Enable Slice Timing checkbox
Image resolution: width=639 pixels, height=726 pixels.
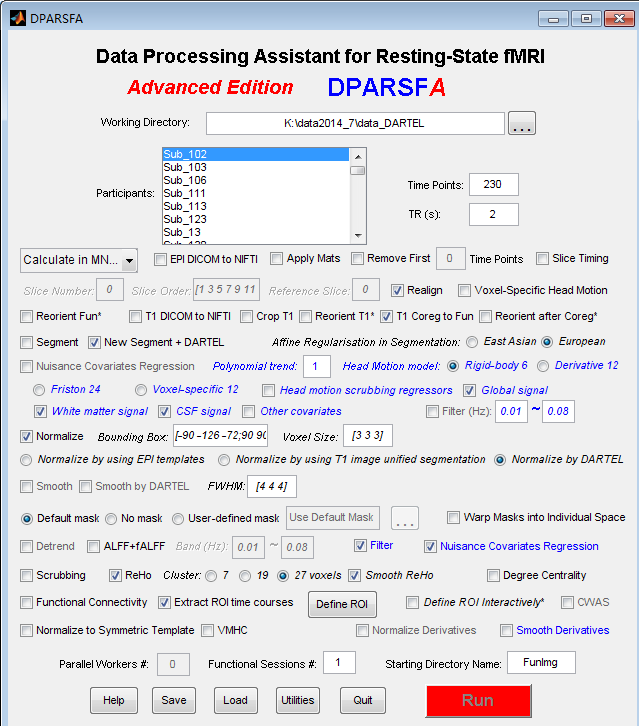[542, 258]
